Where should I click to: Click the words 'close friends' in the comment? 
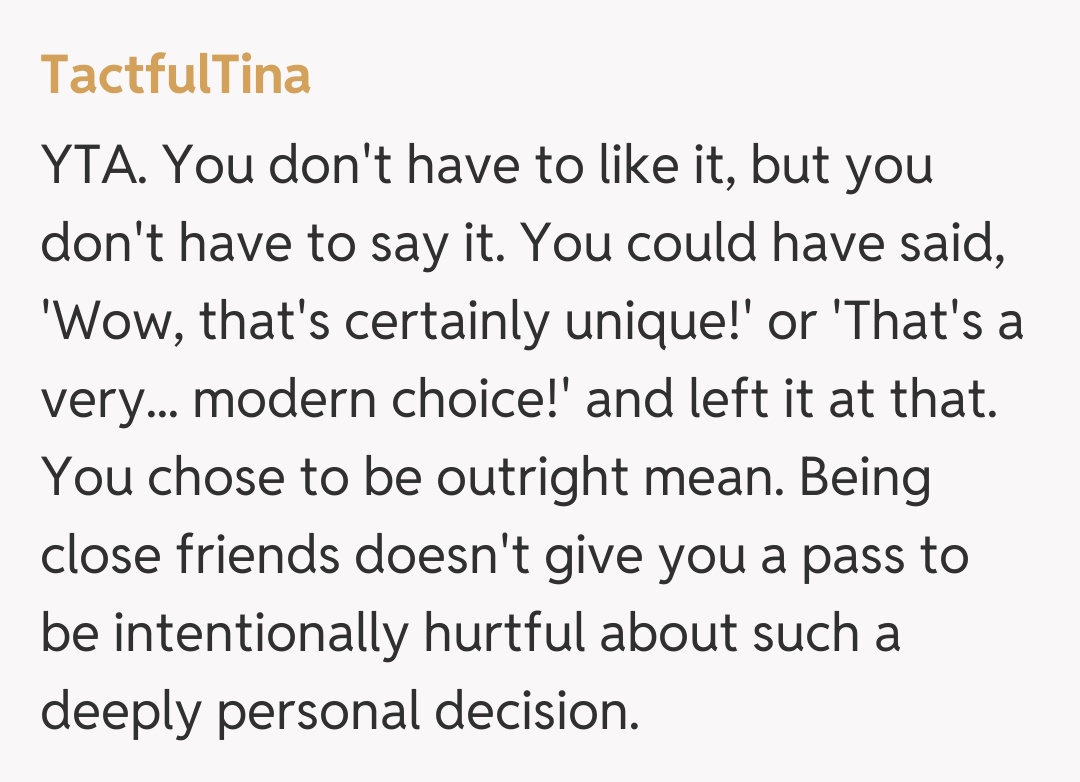192,556
